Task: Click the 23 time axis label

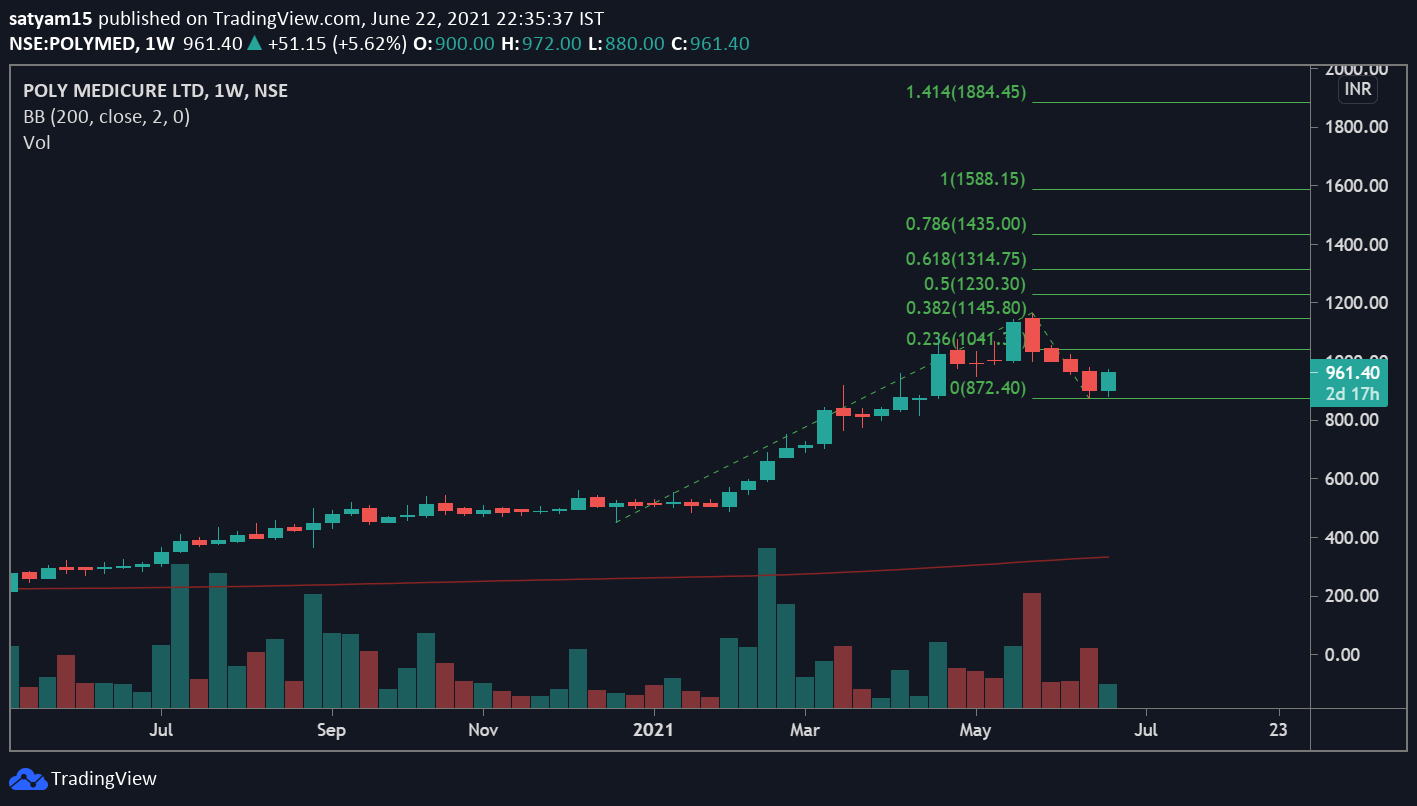Action: (1278, 730)
